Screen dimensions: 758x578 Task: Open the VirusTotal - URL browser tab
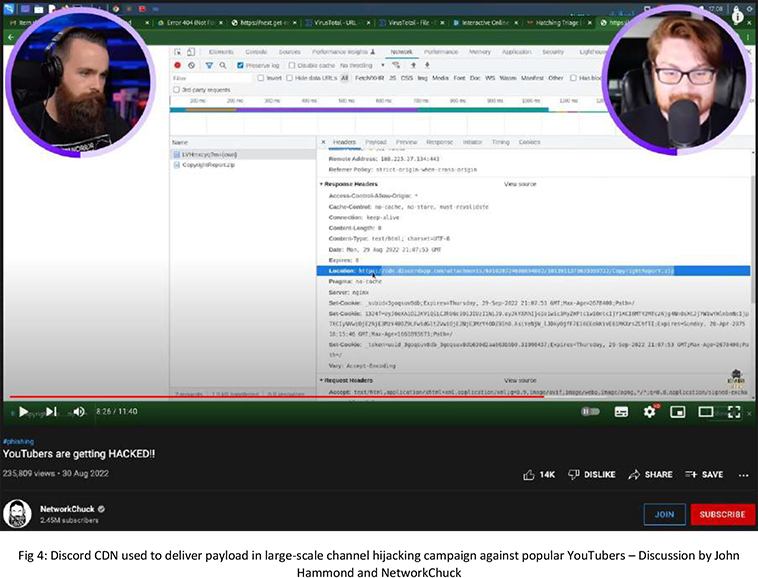338,23
